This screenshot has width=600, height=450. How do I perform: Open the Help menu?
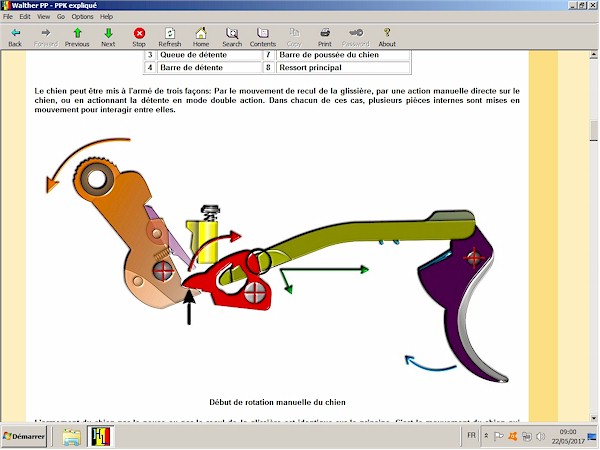point(106,16)
